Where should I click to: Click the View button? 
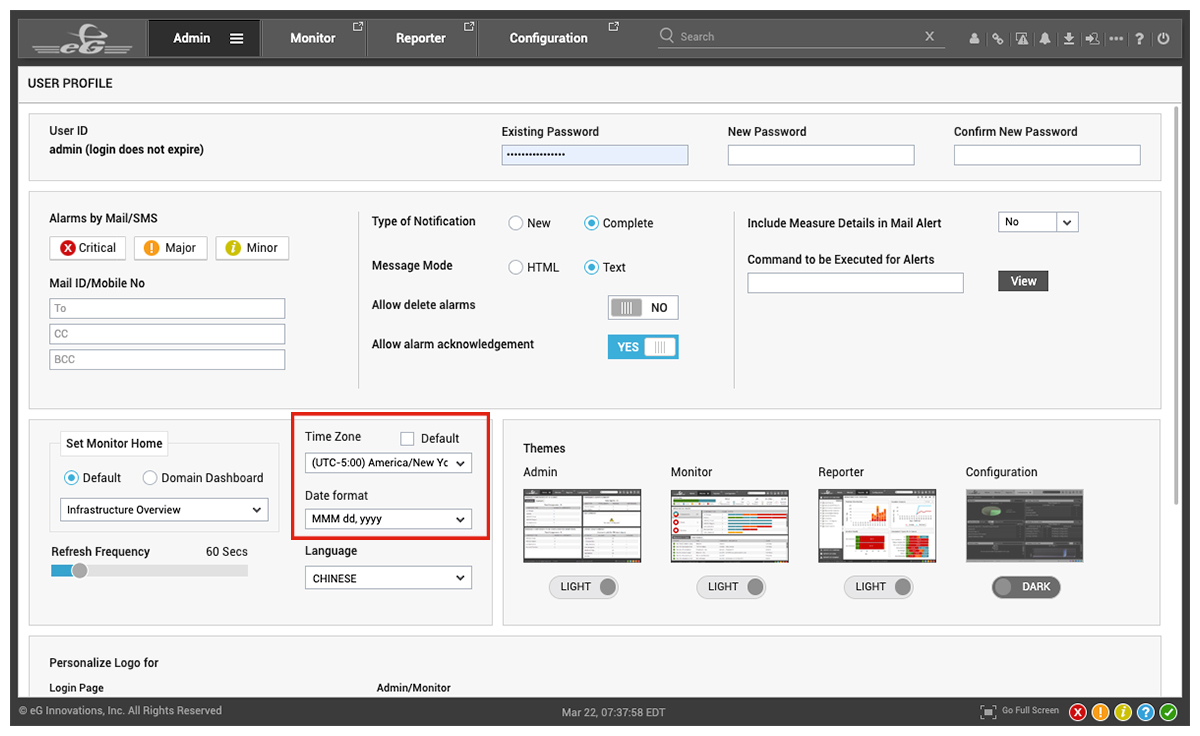point(1023,281)
